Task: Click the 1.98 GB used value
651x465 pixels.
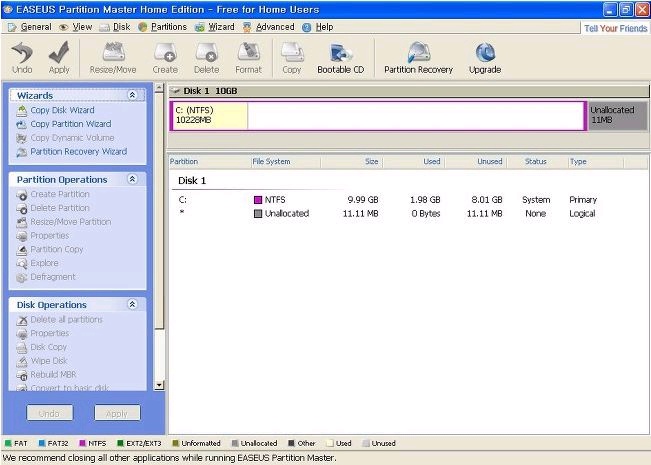Action: (425, 200)
